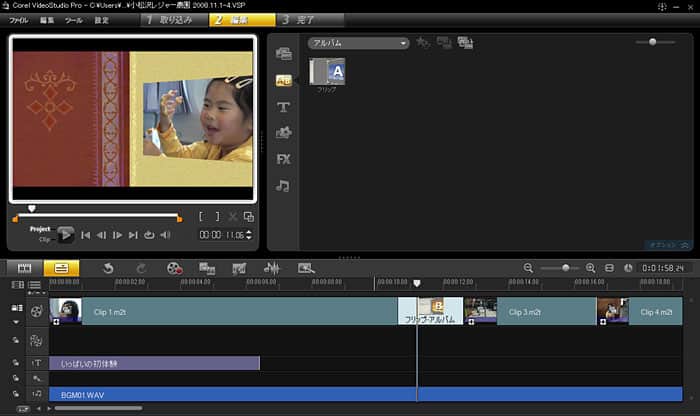Adjust the preview timecode stepper arrows
The image size is (700, 416).
[x=249, y=235]
